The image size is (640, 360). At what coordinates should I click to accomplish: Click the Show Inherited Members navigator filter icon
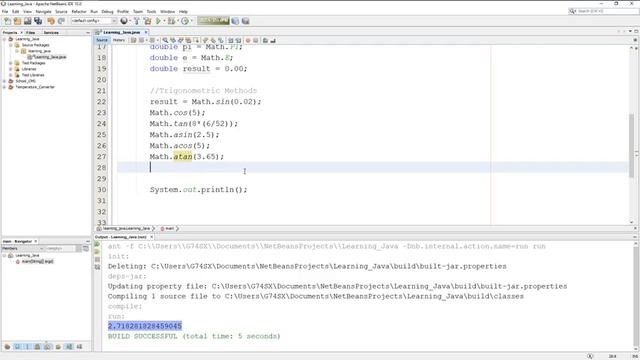(x=7, y=347)
